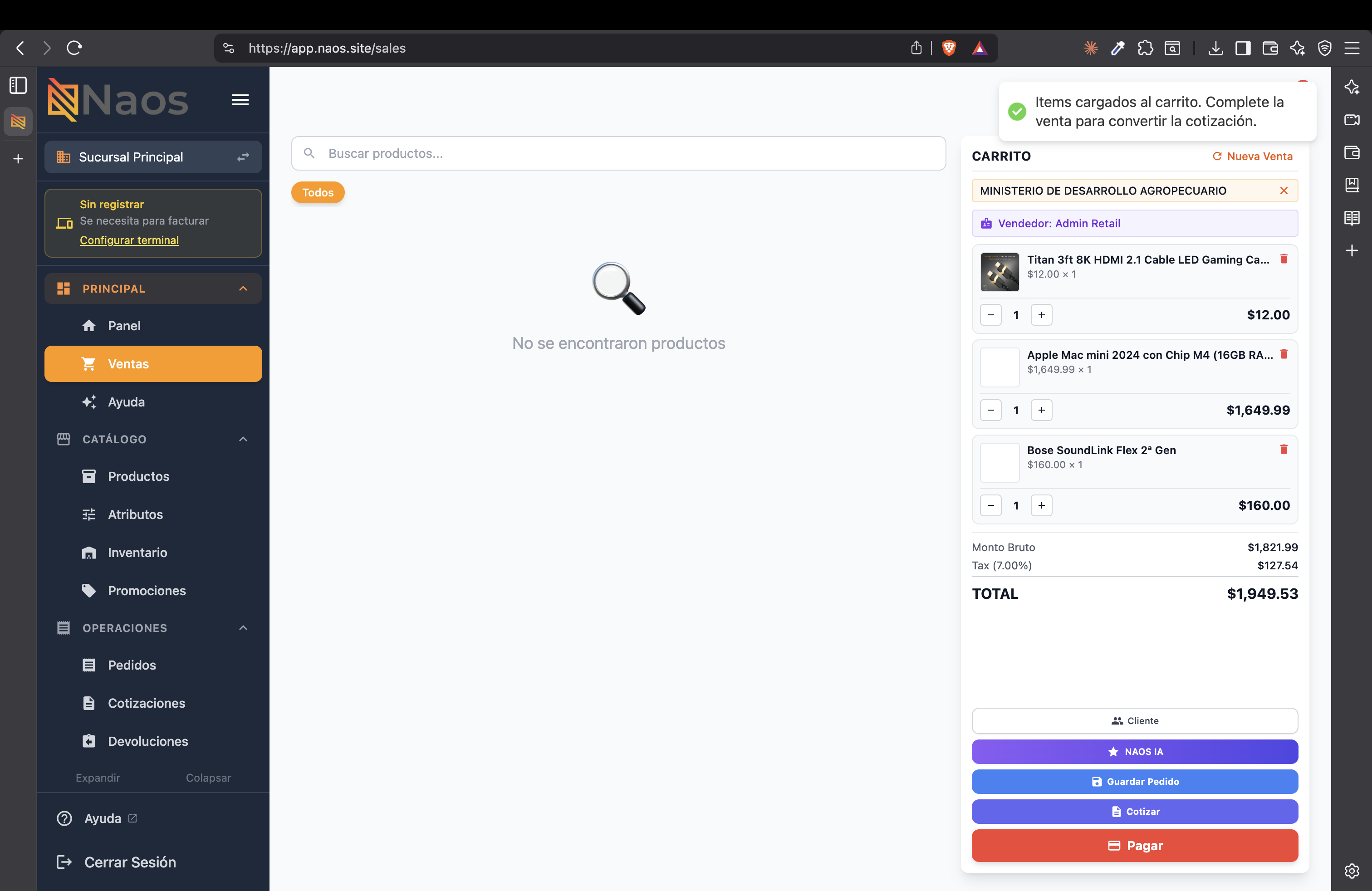Reload the page with refresh icon

[74, 48]
